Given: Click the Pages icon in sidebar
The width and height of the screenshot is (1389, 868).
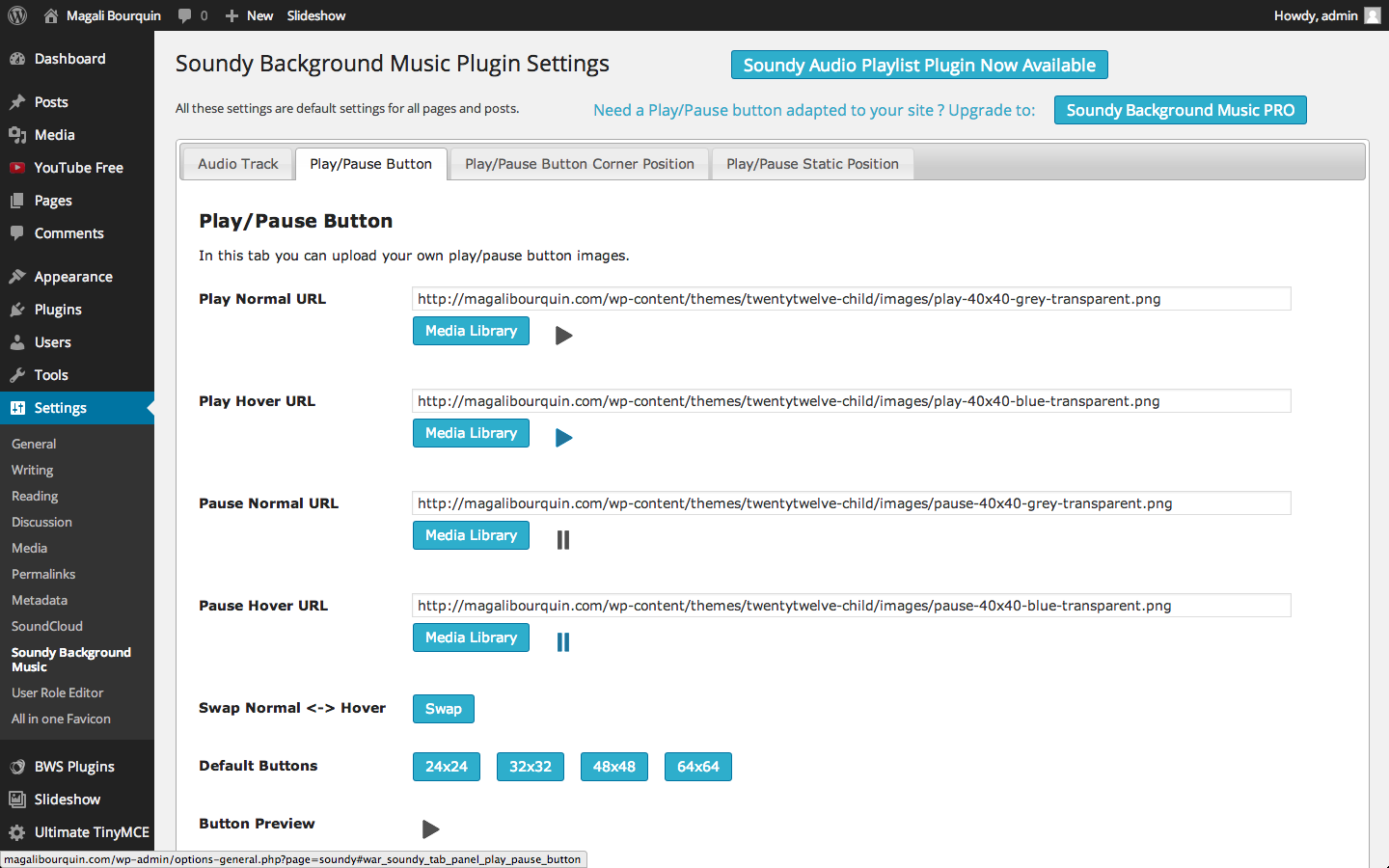Looking at the screenshot, I should [x=17, y=201].
